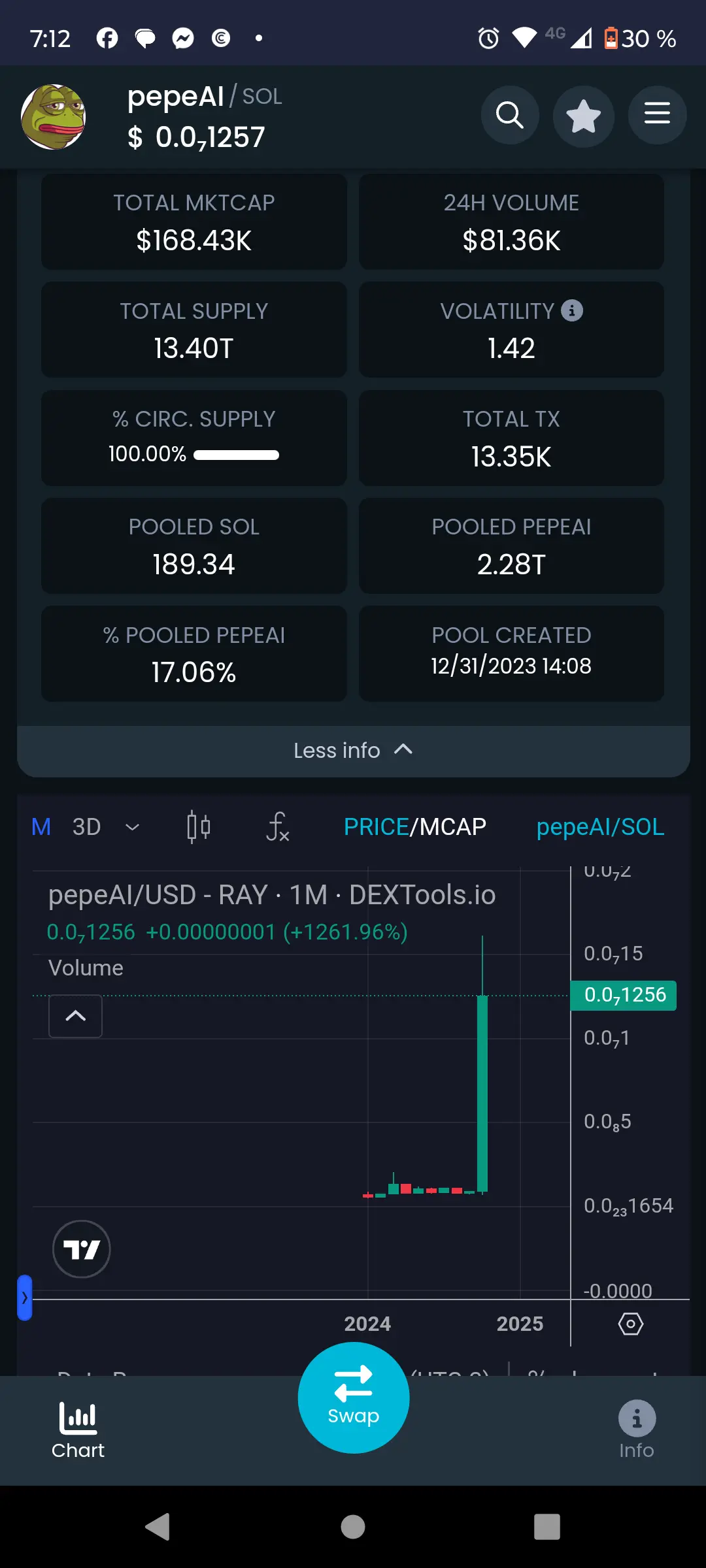Tap the pepeAI / SOL pair title
This screenshot has height=1568, width=706.
coord(205,96)
